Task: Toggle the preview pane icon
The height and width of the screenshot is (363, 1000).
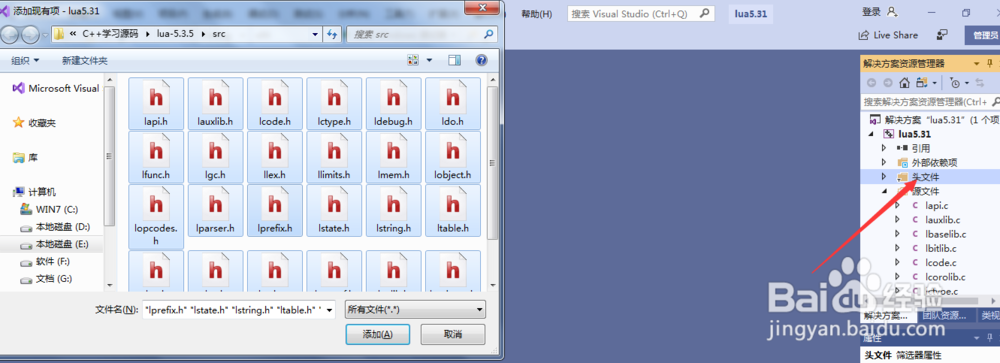Action: click(454, 61)
